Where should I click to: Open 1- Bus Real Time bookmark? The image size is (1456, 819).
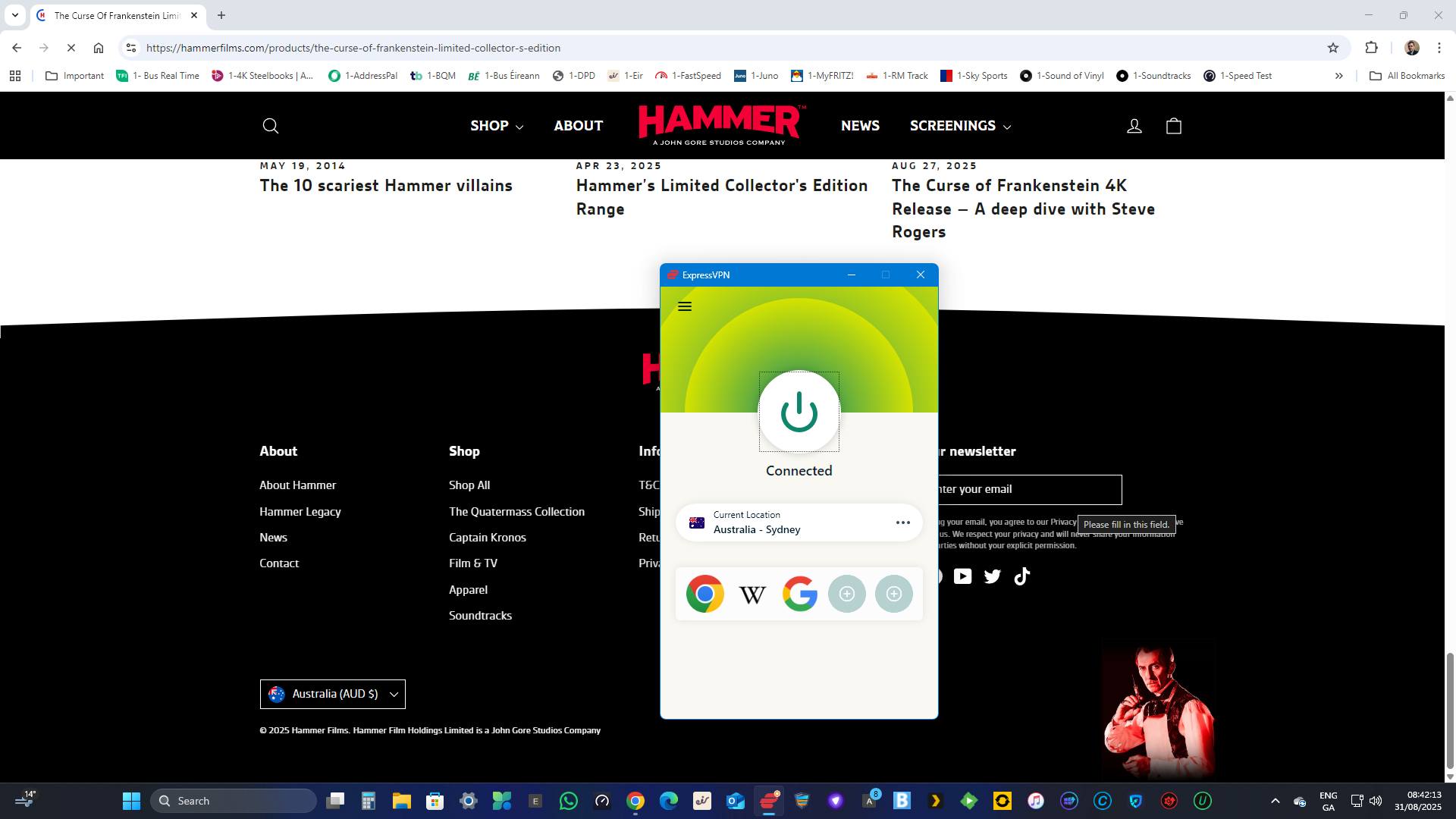[x=158, y=76]
